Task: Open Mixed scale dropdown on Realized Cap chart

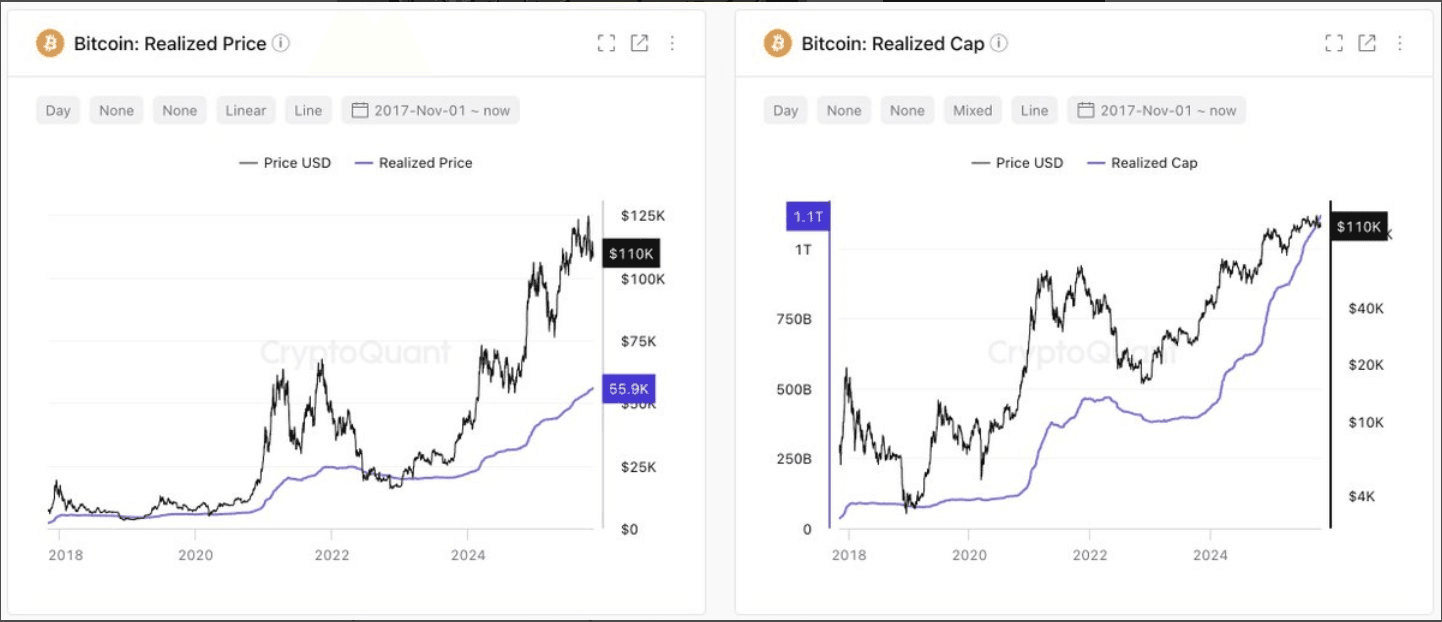Action: 972,110
